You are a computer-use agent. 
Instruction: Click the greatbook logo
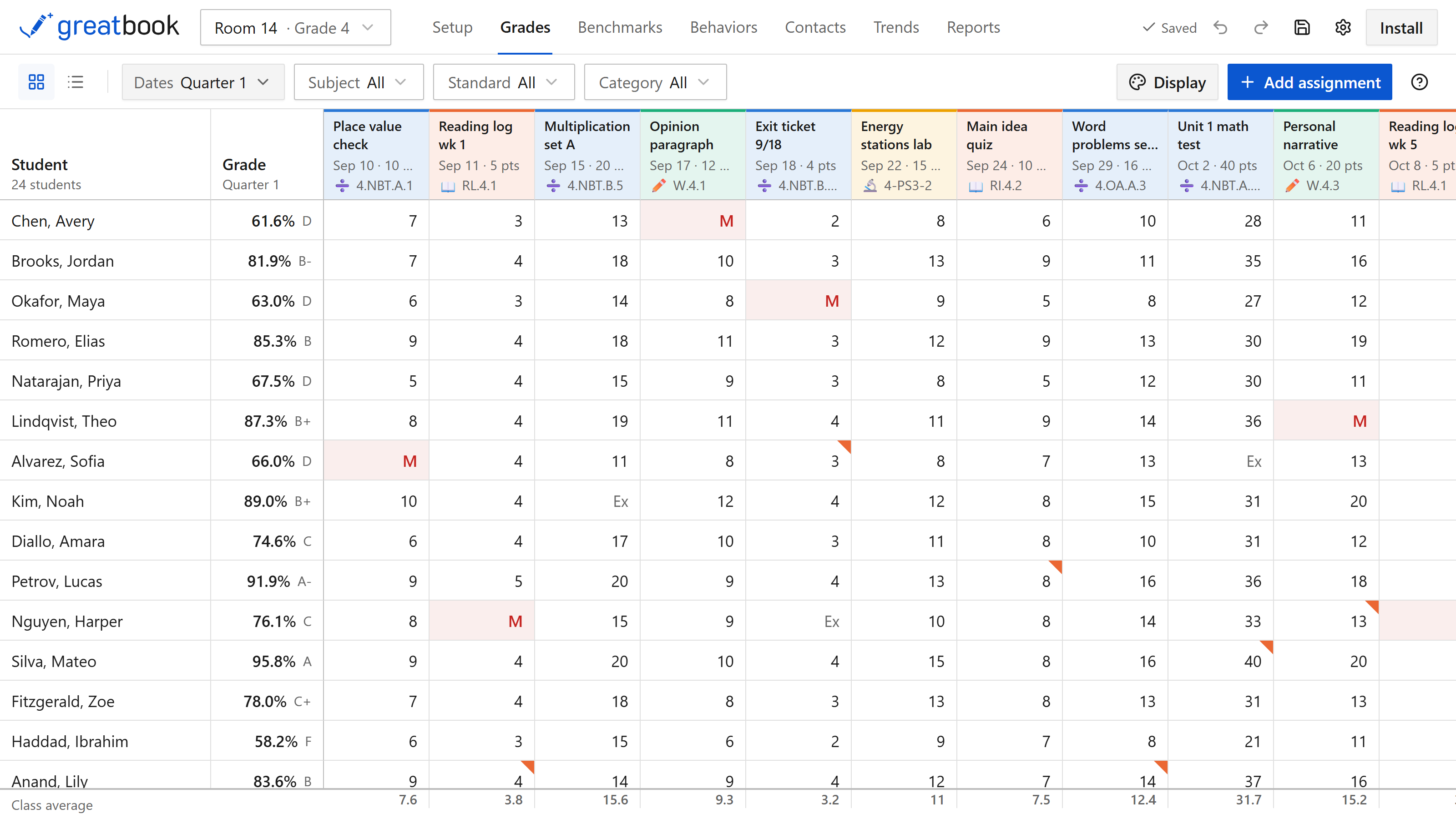[99, 26]
